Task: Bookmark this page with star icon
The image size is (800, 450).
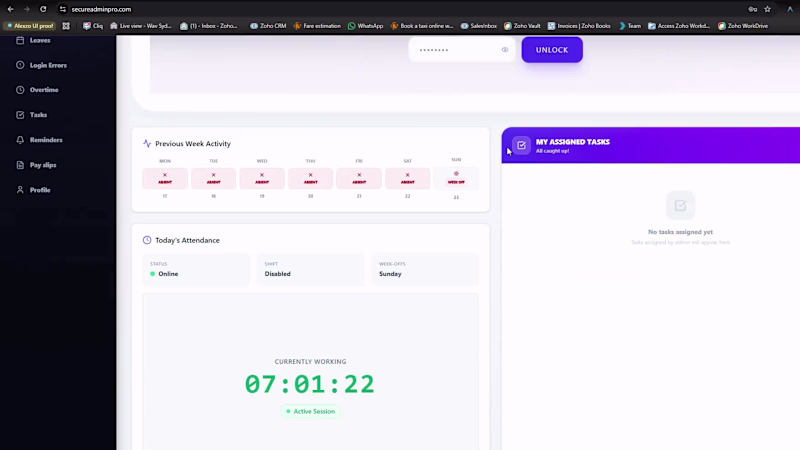Action: point(767,9)
